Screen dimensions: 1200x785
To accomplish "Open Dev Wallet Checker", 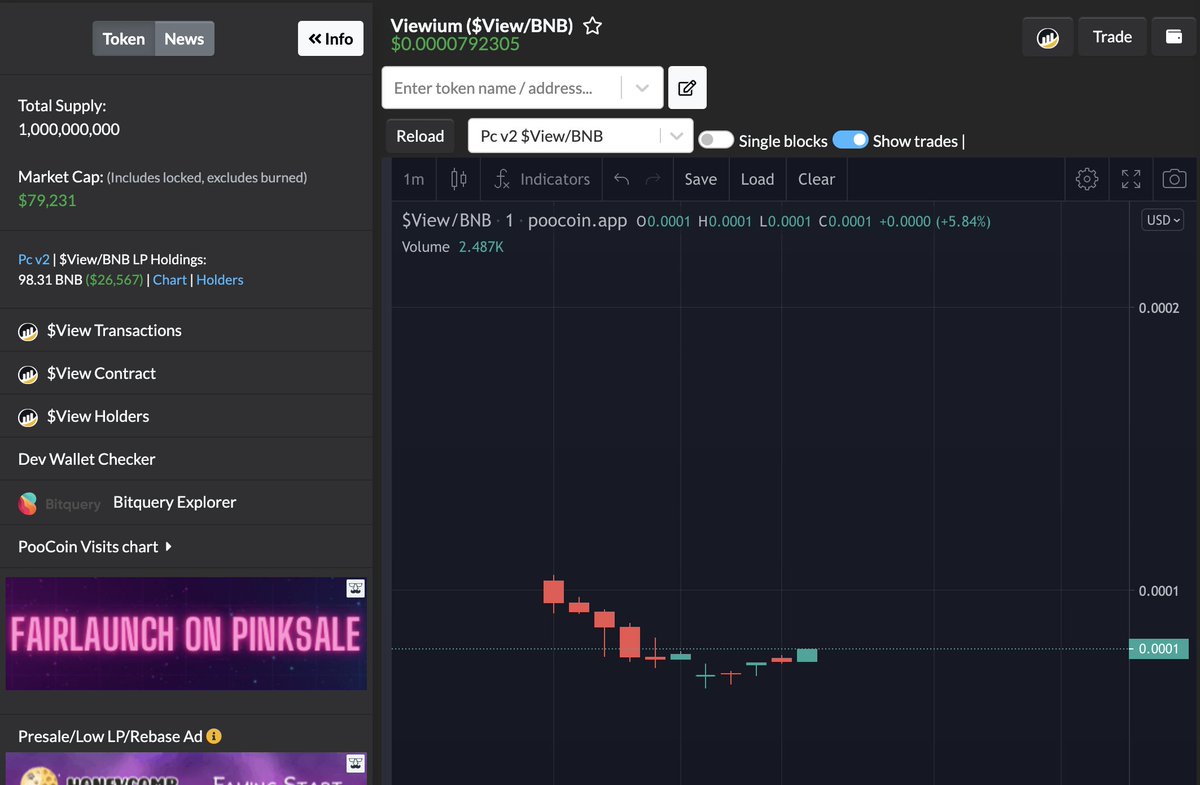I will (x=87, y=460).
